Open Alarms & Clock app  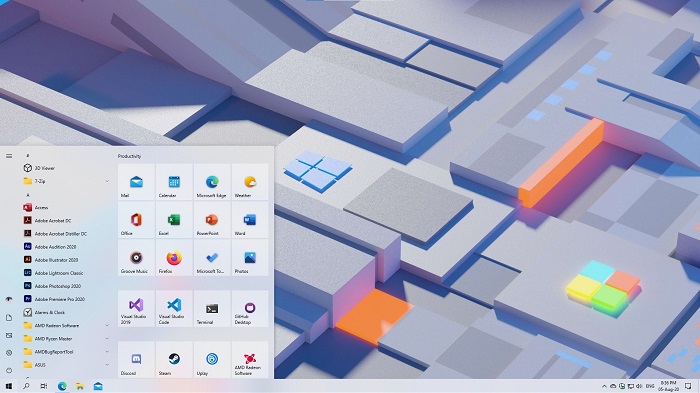point(66,312)
